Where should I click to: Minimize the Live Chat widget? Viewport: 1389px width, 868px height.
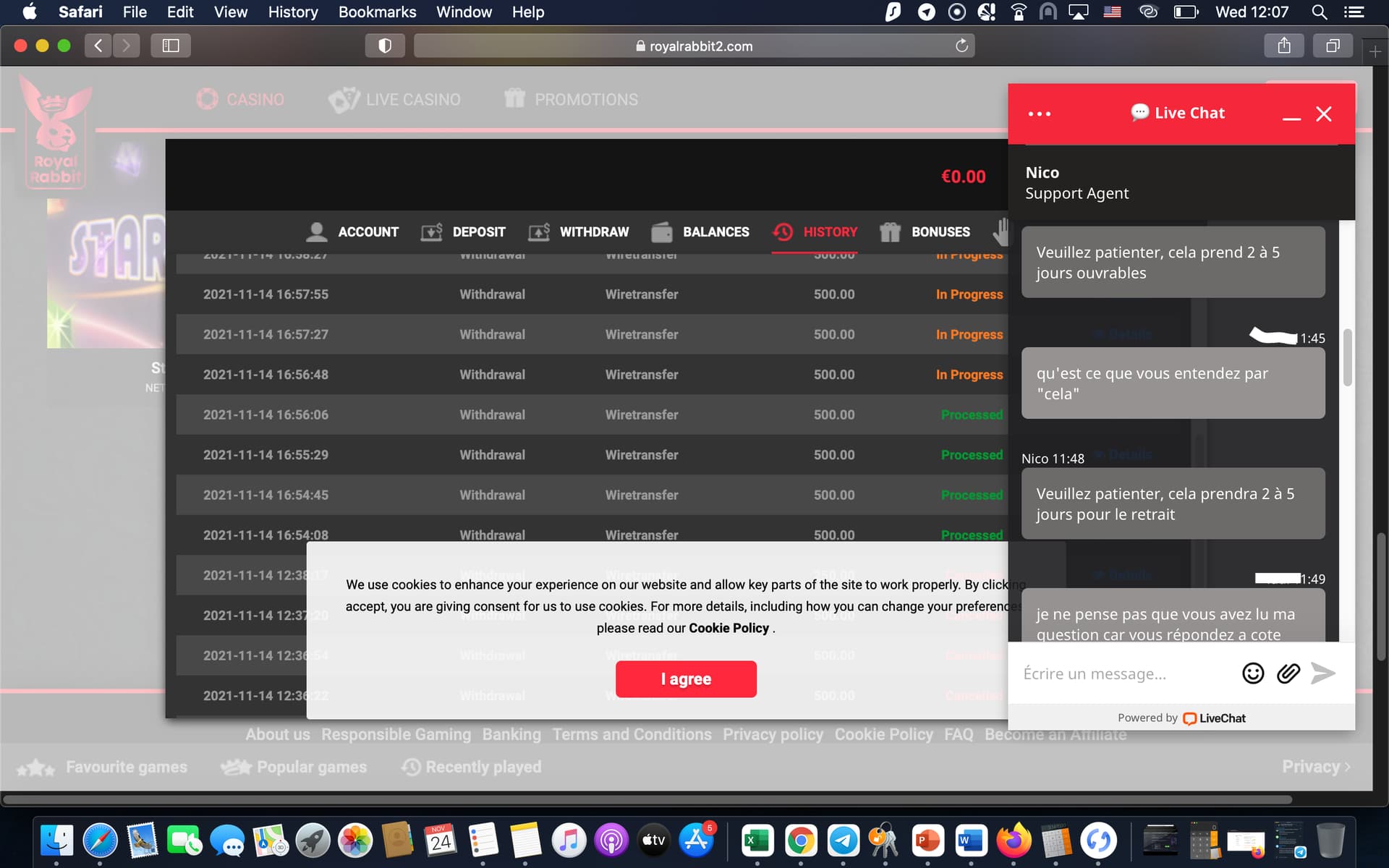(x=1291, y=114)
